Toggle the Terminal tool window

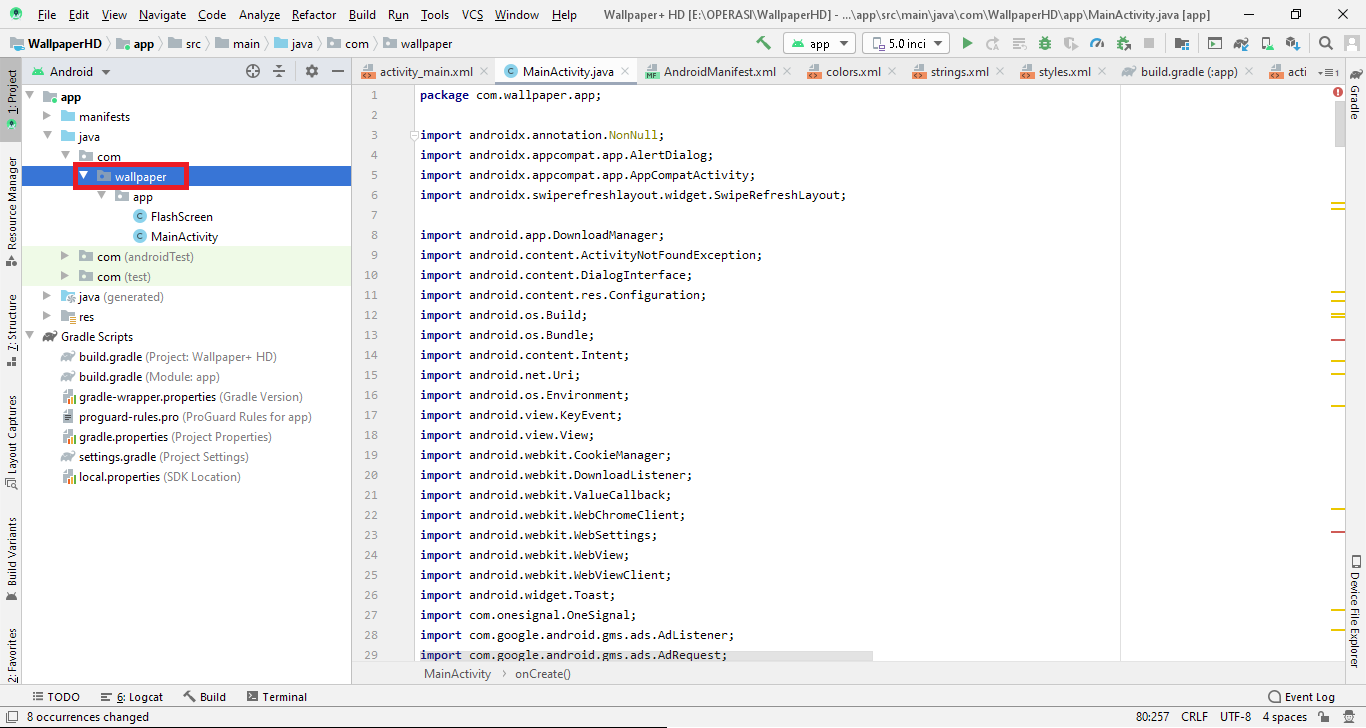[277, 697]
